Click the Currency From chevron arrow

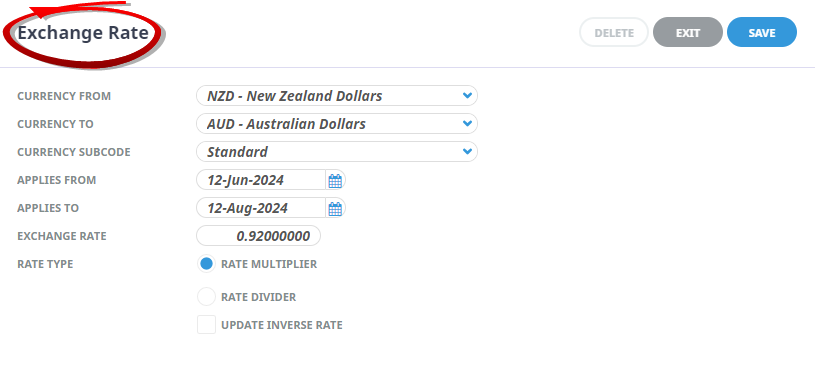click(x=467, y=96)
